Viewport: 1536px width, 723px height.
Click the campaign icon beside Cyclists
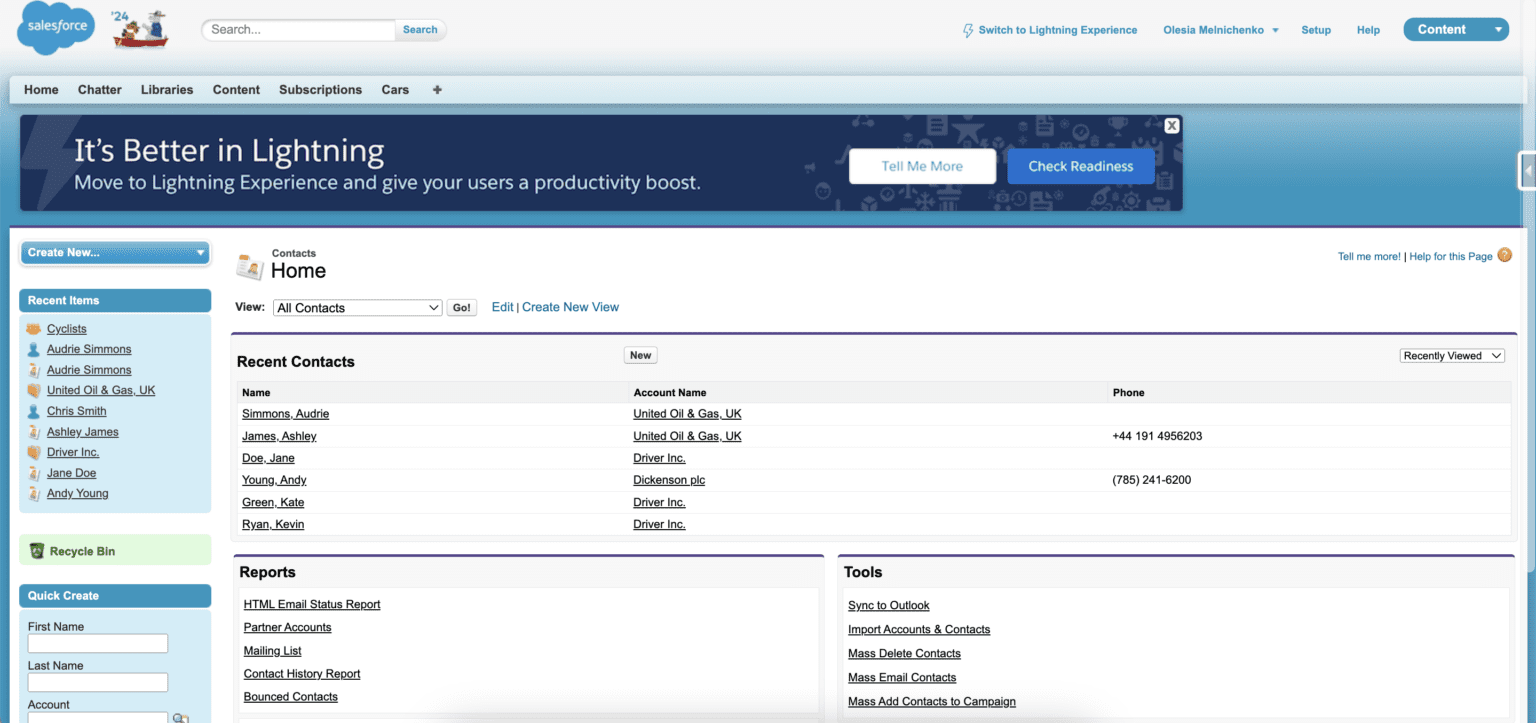pyautogui.click(x=34, y=328)
